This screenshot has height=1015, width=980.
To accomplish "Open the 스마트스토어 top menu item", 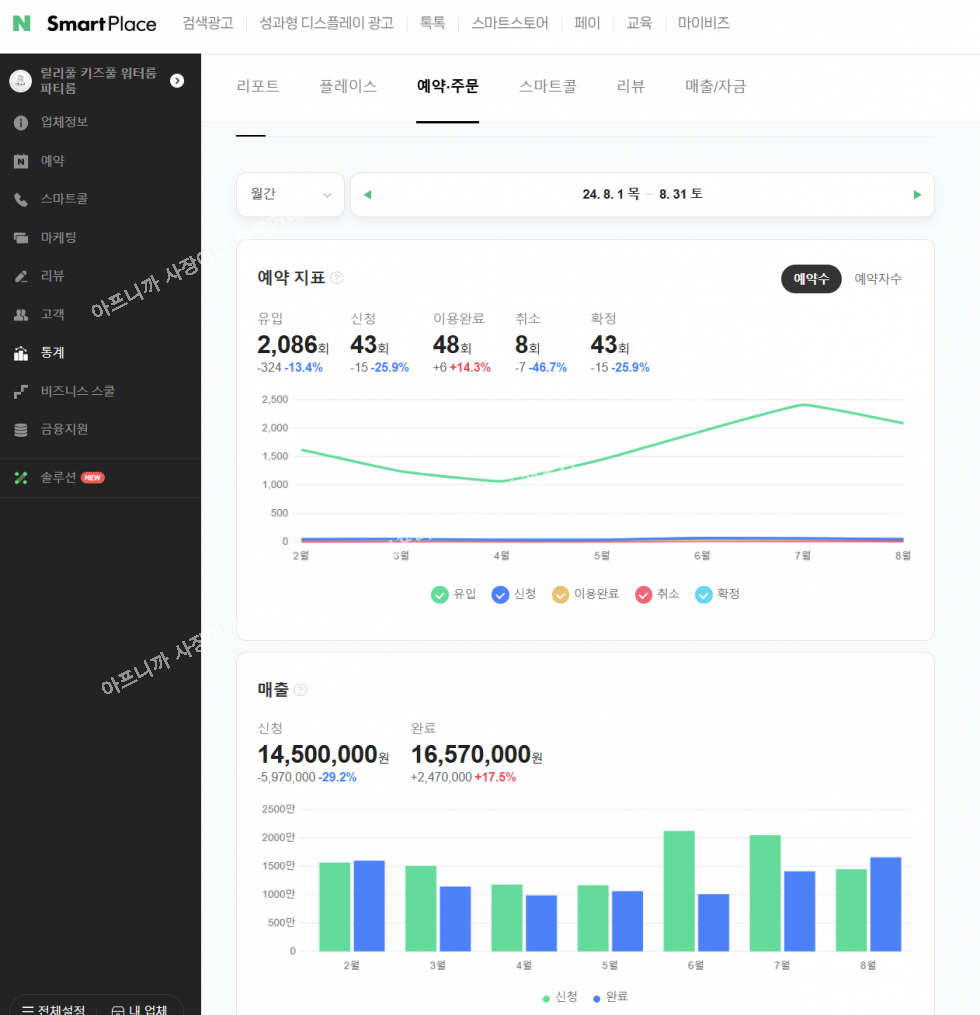I will (x=510, y=23).
